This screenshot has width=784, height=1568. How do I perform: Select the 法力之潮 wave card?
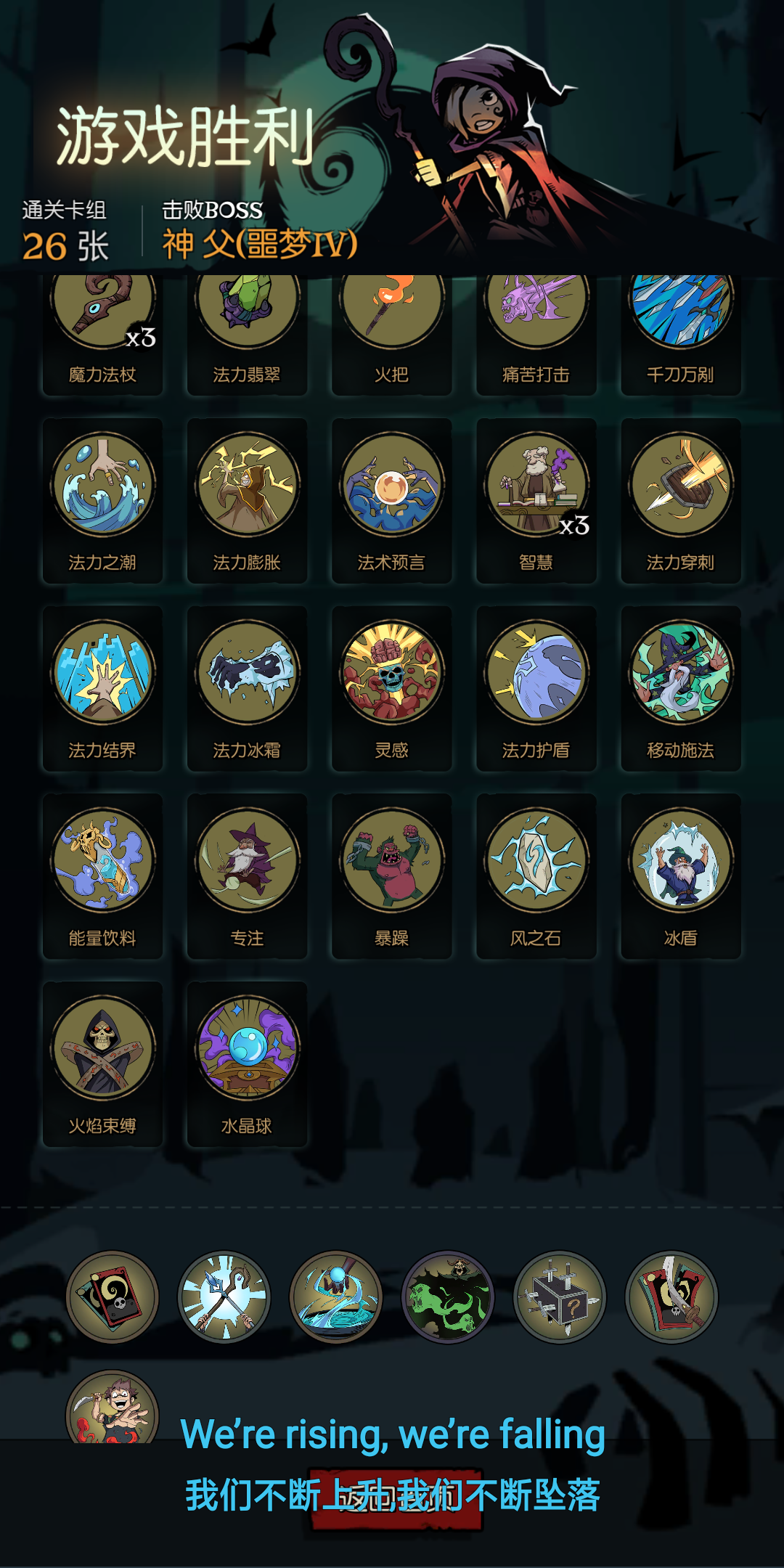102,501
